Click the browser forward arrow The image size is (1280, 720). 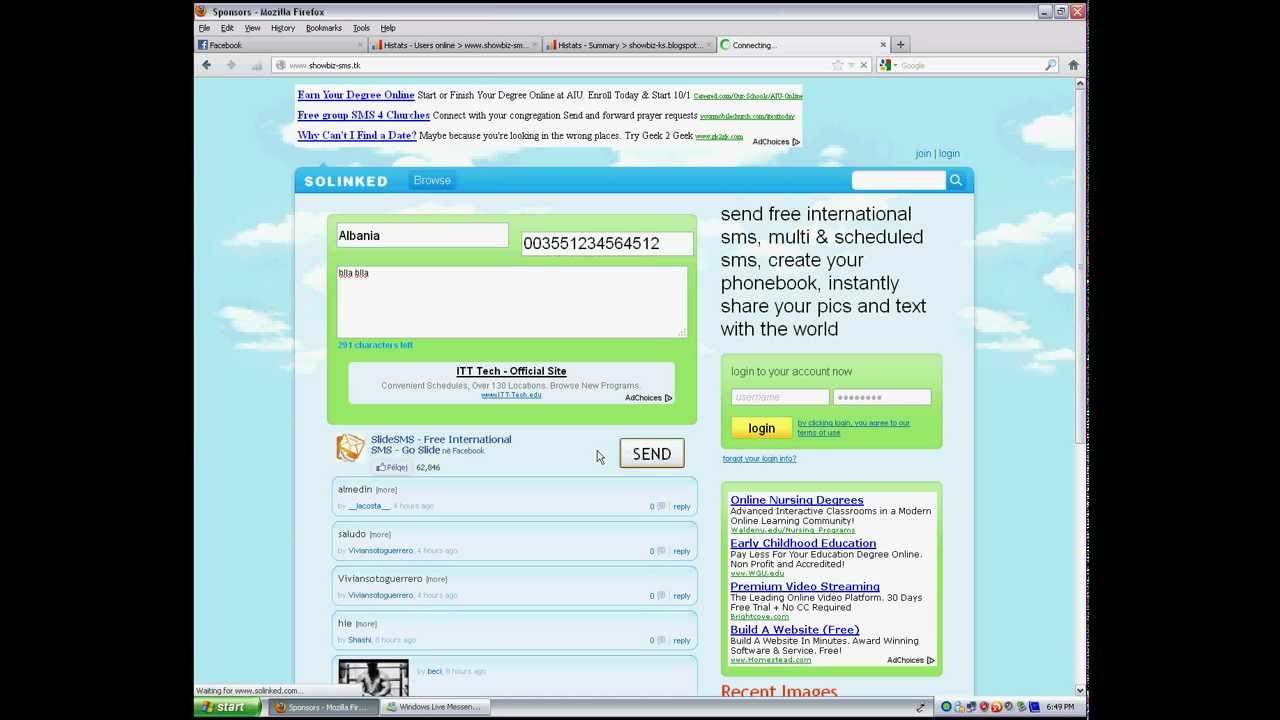pyautogui.click(x=231, y=65)
